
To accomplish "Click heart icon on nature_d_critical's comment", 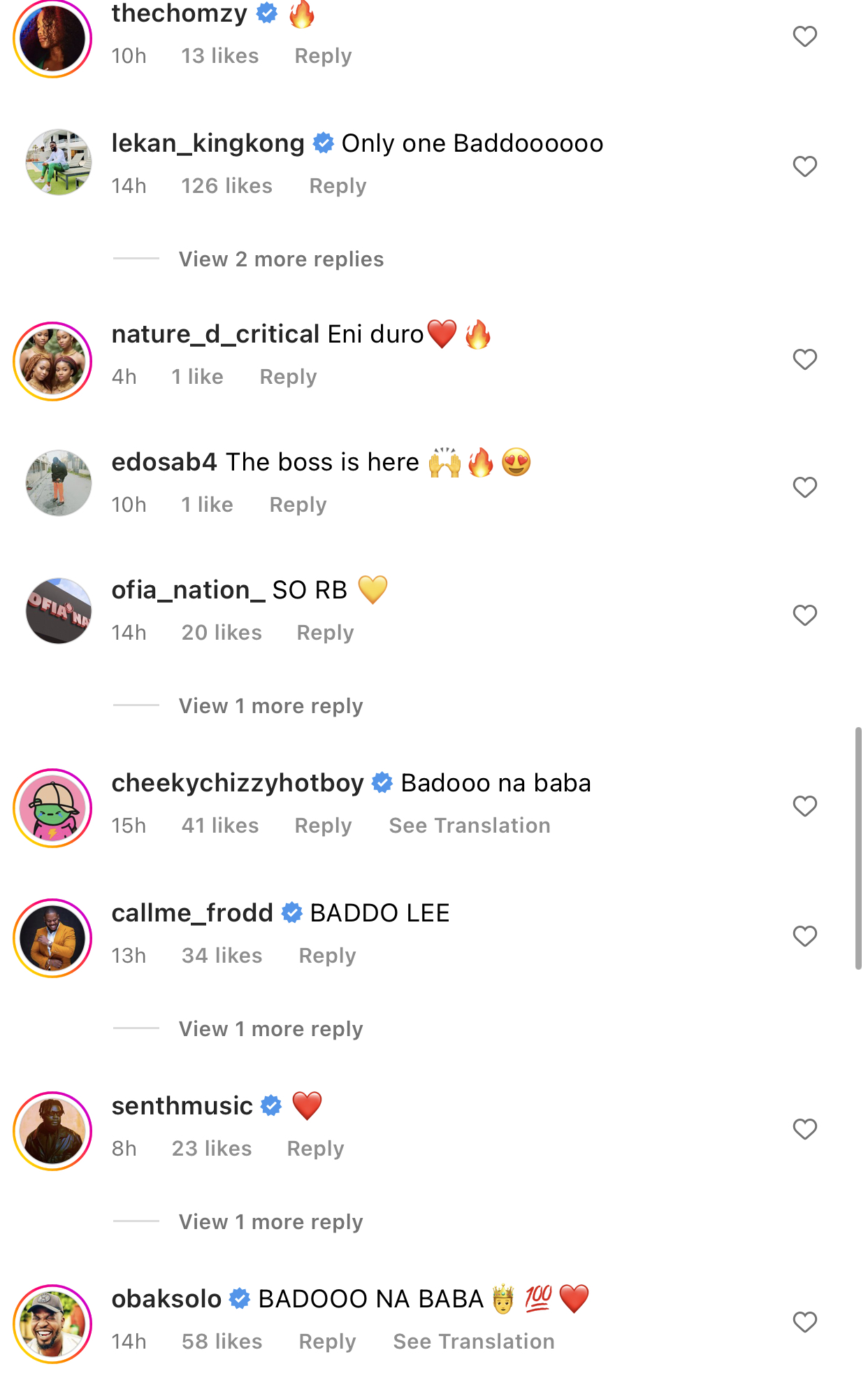I will [x=804, y=359].
